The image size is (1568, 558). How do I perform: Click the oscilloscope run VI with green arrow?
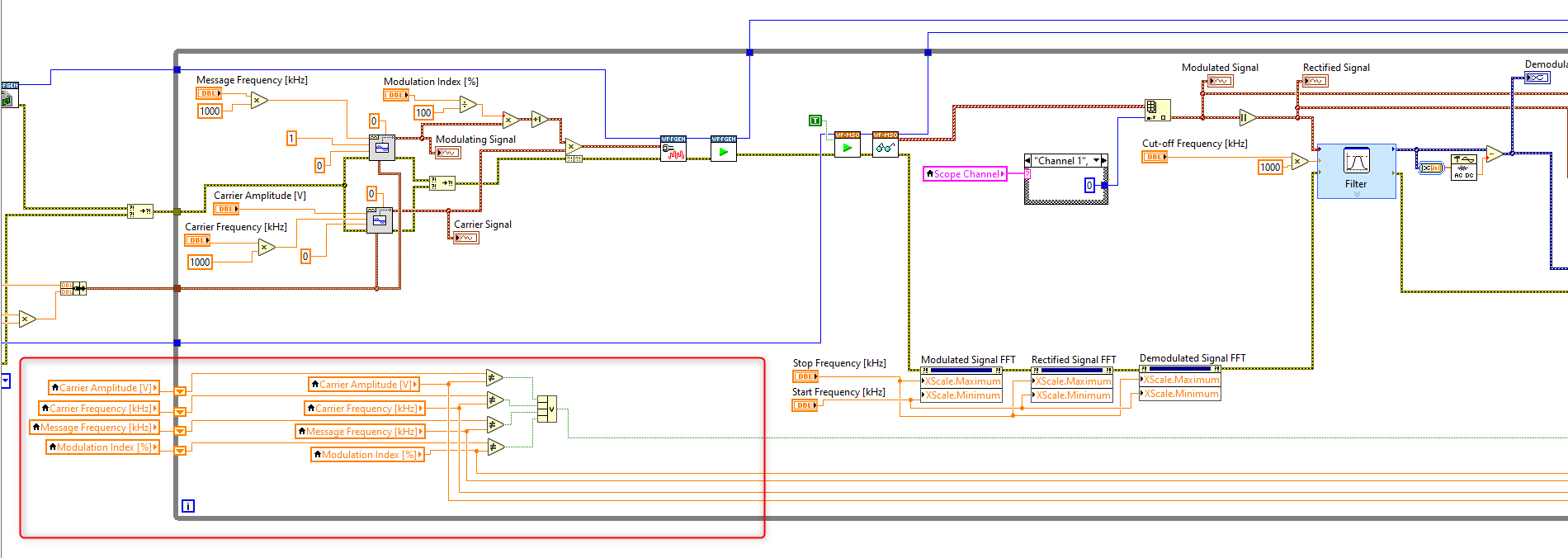(x=847, y=144)
